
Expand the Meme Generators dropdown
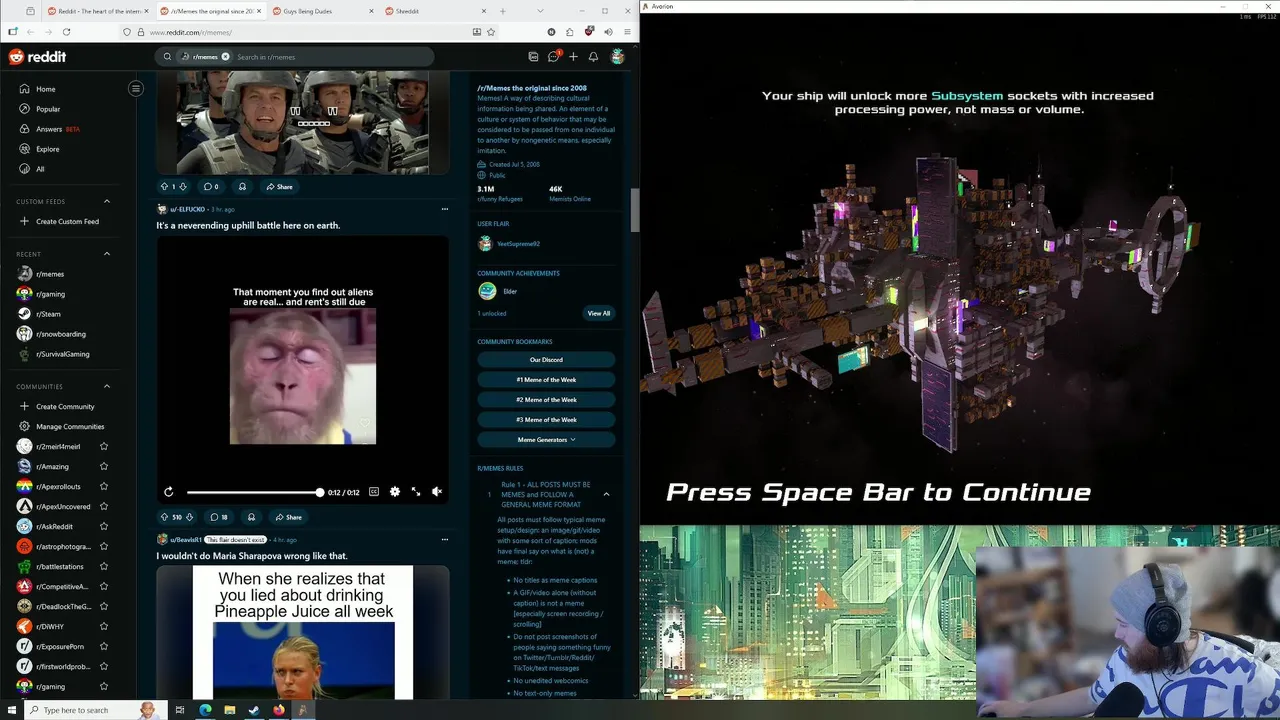tap(546, 439)
